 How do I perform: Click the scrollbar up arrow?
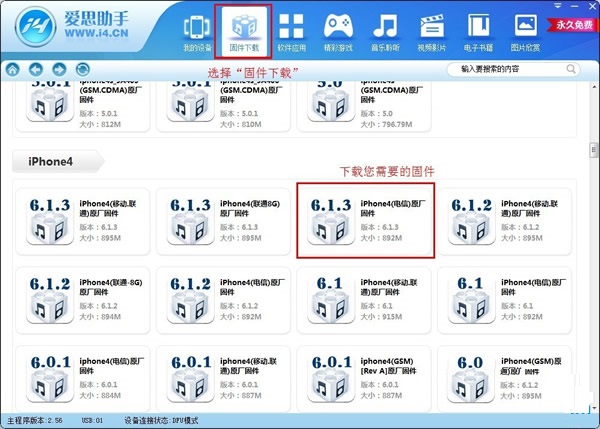pyautogui.click(x=594, y=86)
